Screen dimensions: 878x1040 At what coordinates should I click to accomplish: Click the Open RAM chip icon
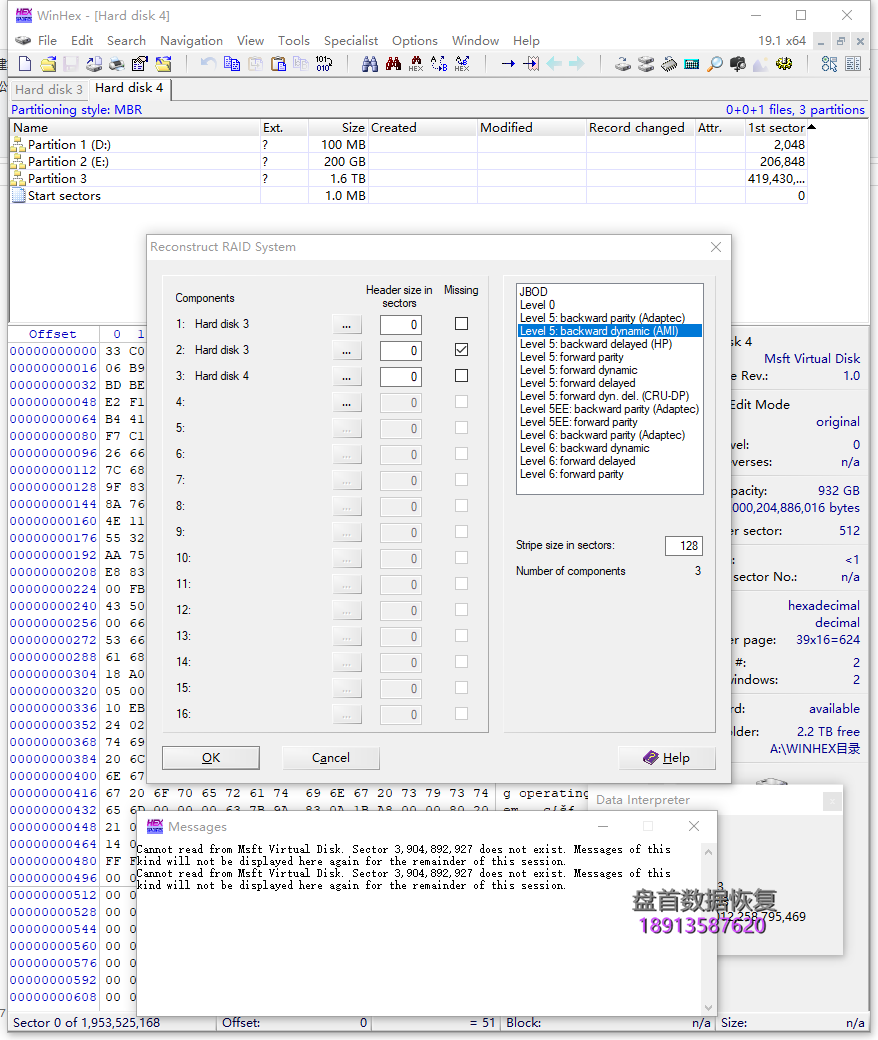click(669, 64)
